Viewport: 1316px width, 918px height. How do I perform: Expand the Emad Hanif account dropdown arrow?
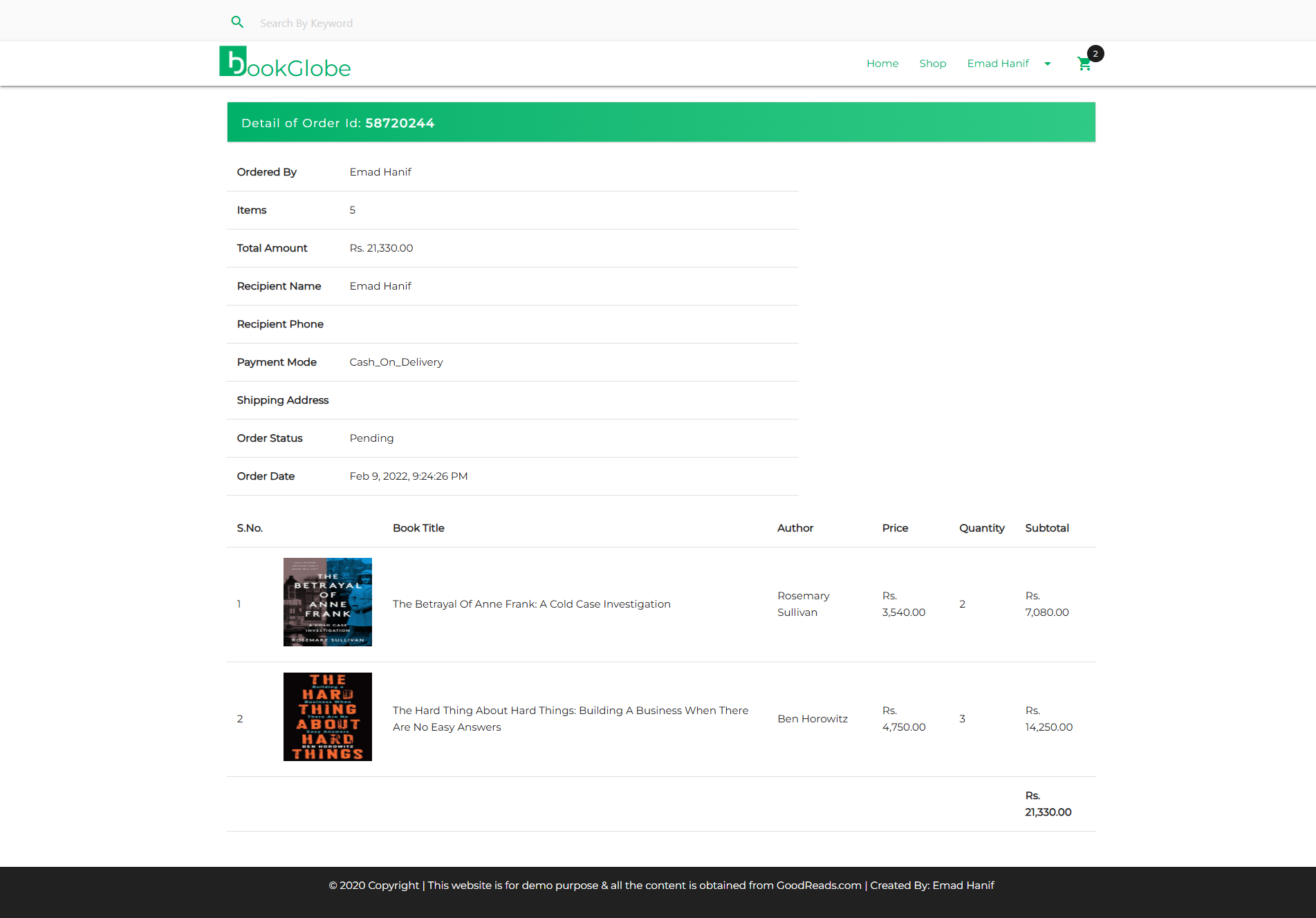tap(1048, 64)
